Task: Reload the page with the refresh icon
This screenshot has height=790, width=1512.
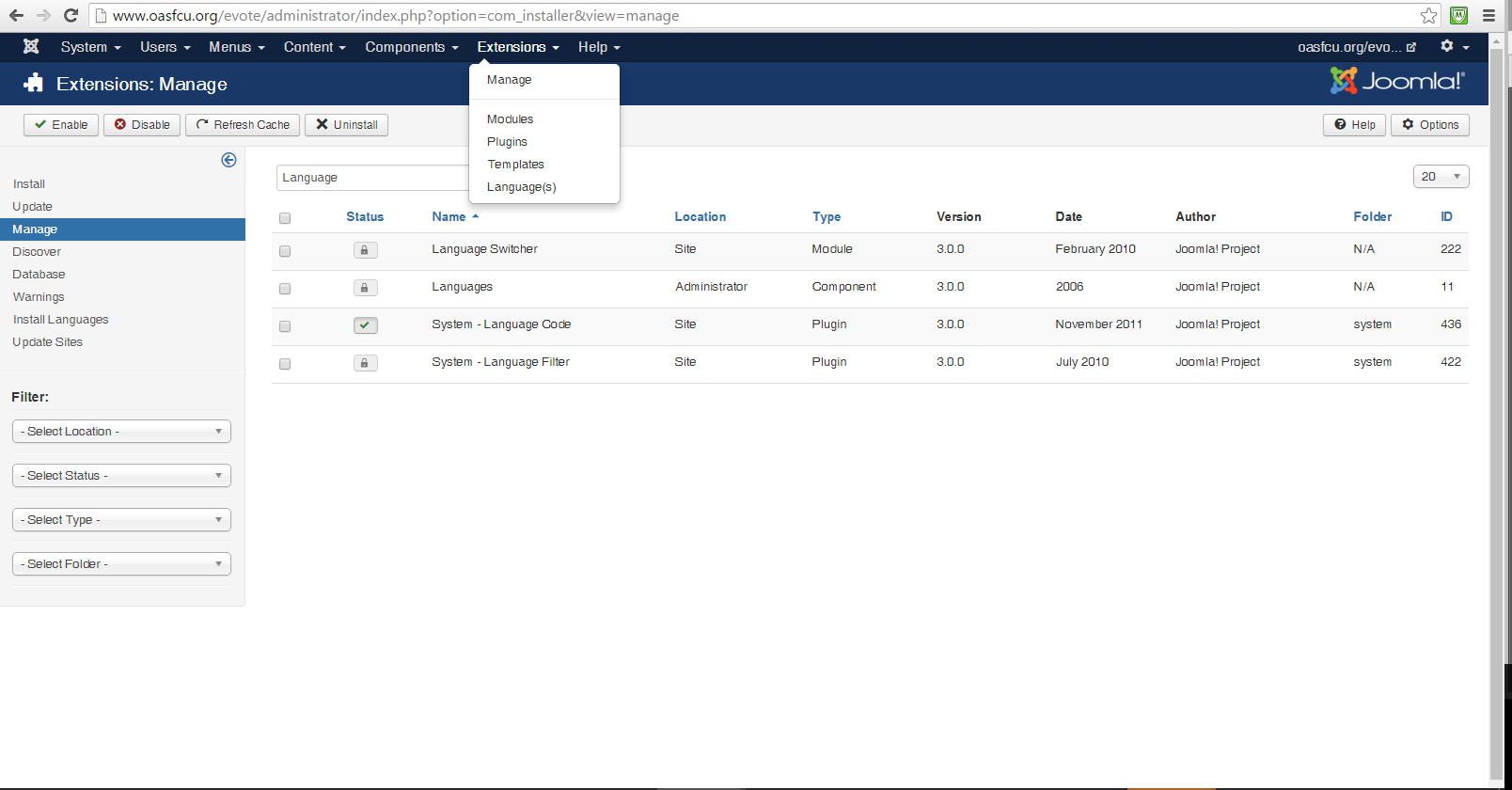Action: (71, 15)
